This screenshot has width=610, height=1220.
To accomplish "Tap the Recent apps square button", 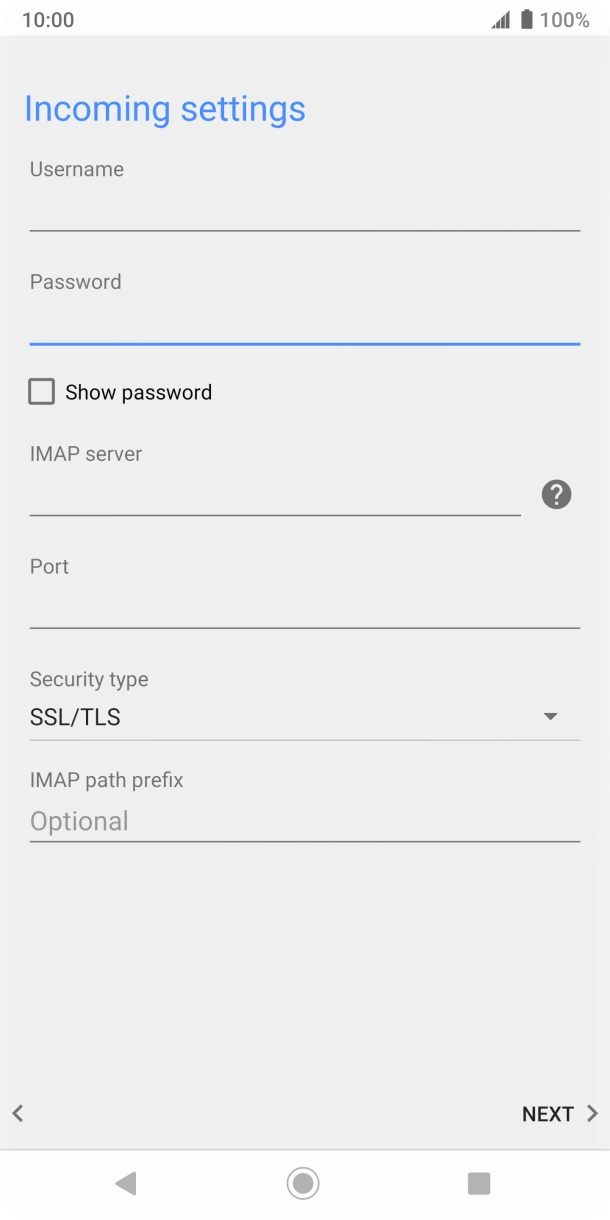I will coord(479,1183).
